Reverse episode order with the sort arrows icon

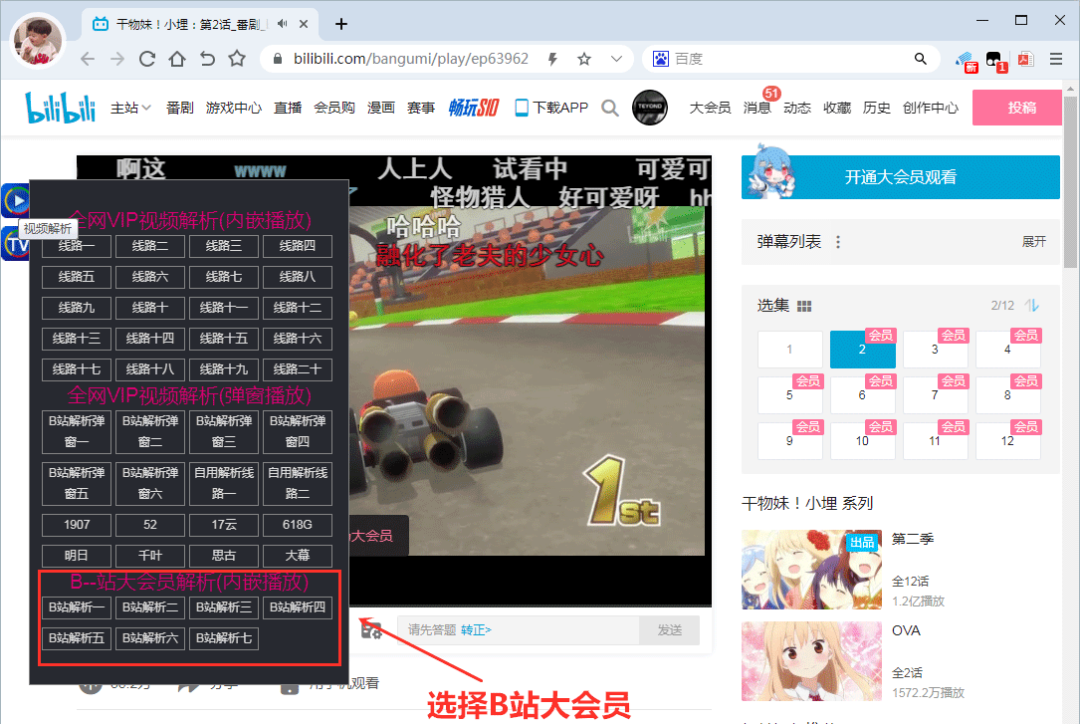[x=1032, y=305]
